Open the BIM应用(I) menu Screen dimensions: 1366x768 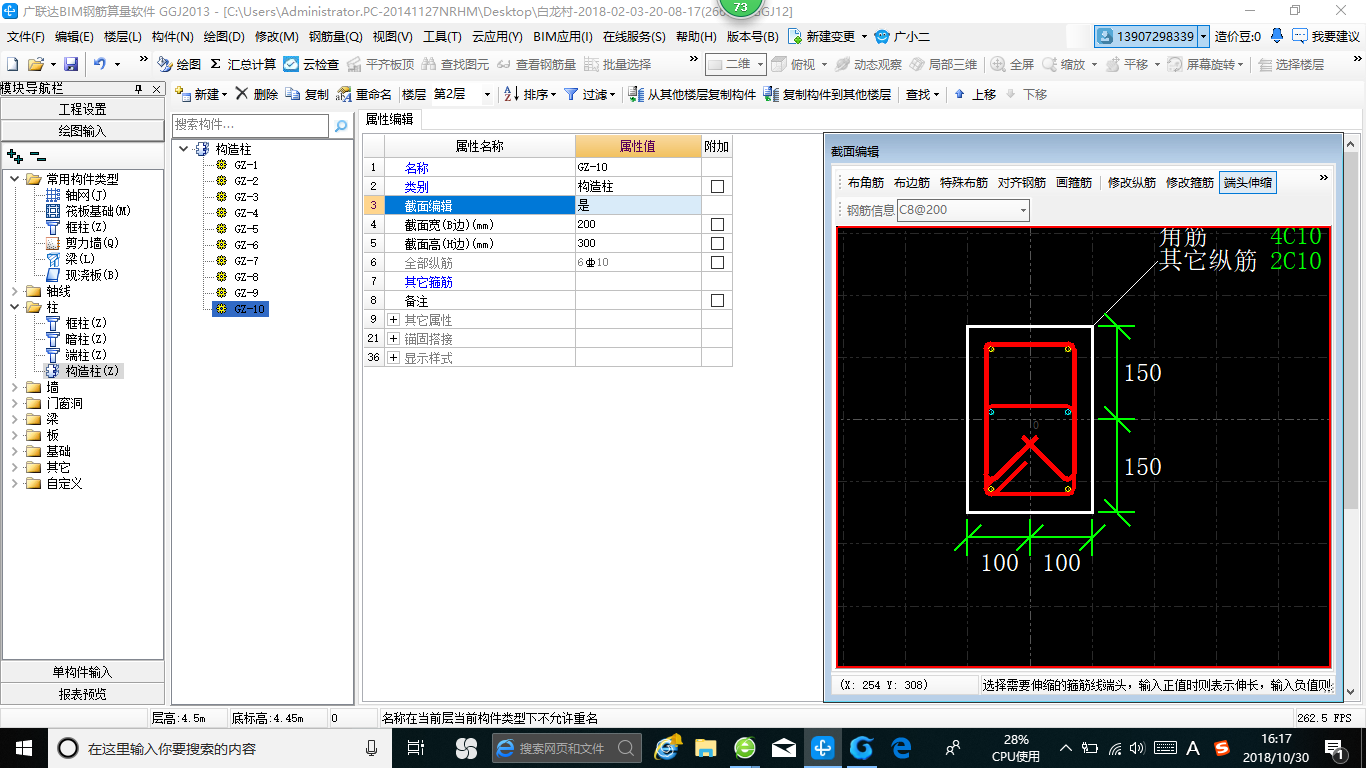563,36
